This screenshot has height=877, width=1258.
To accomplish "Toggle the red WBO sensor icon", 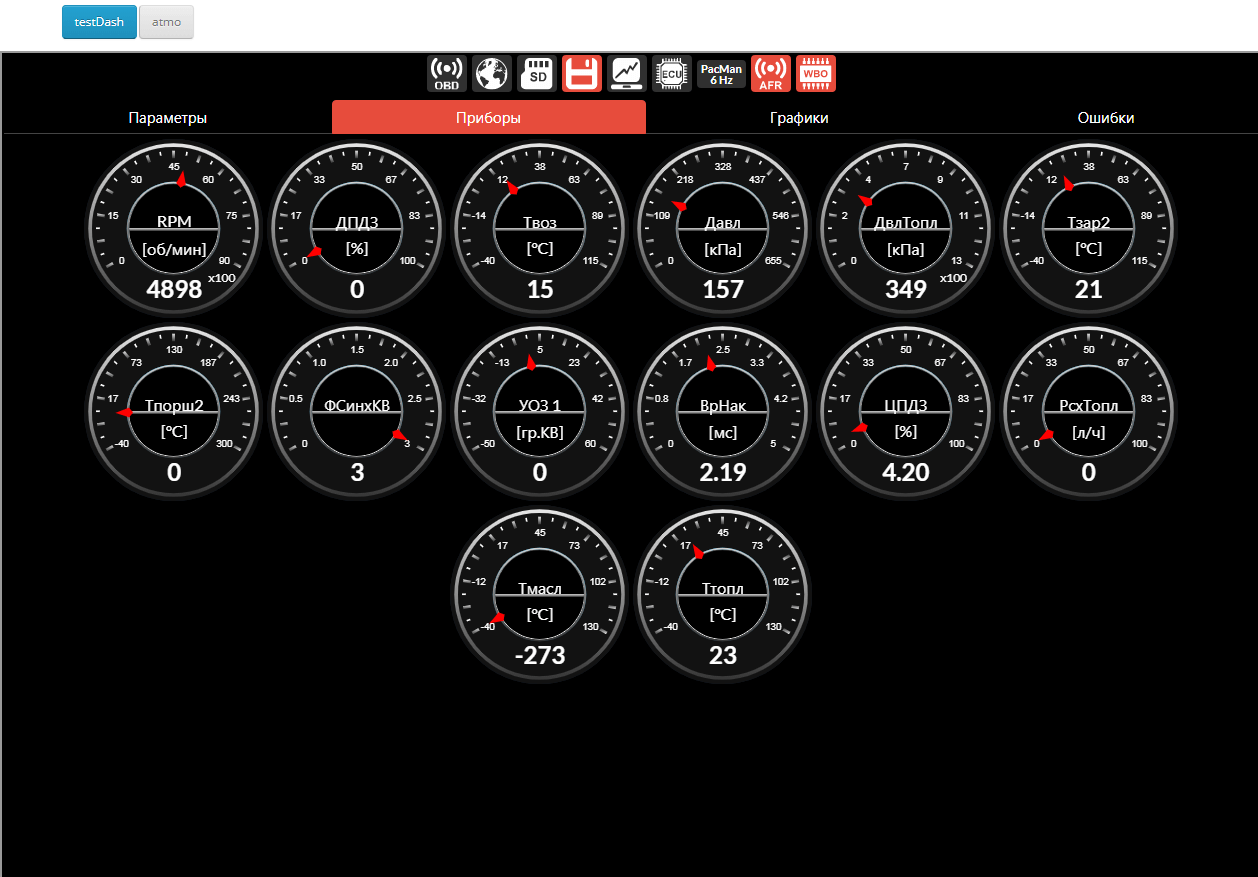I will [x=815, y=74].
